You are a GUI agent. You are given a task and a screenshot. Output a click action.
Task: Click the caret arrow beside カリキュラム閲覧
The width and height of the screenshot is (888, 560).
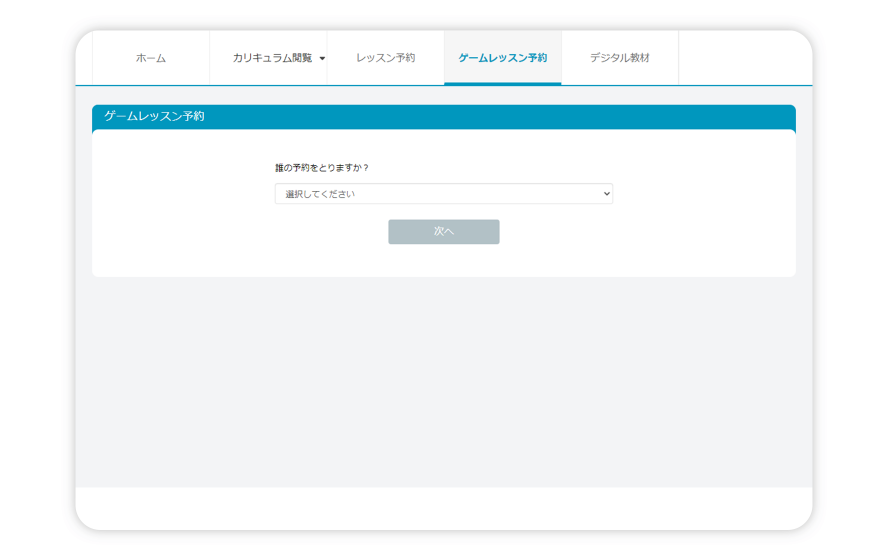coord(322,59)
